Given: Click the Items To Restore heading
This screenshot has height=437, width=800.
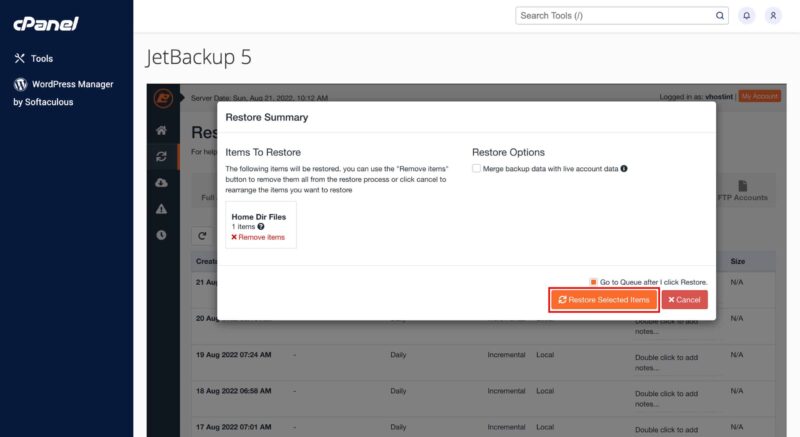Looking at the screenshot, I should [x=263, y=152].
